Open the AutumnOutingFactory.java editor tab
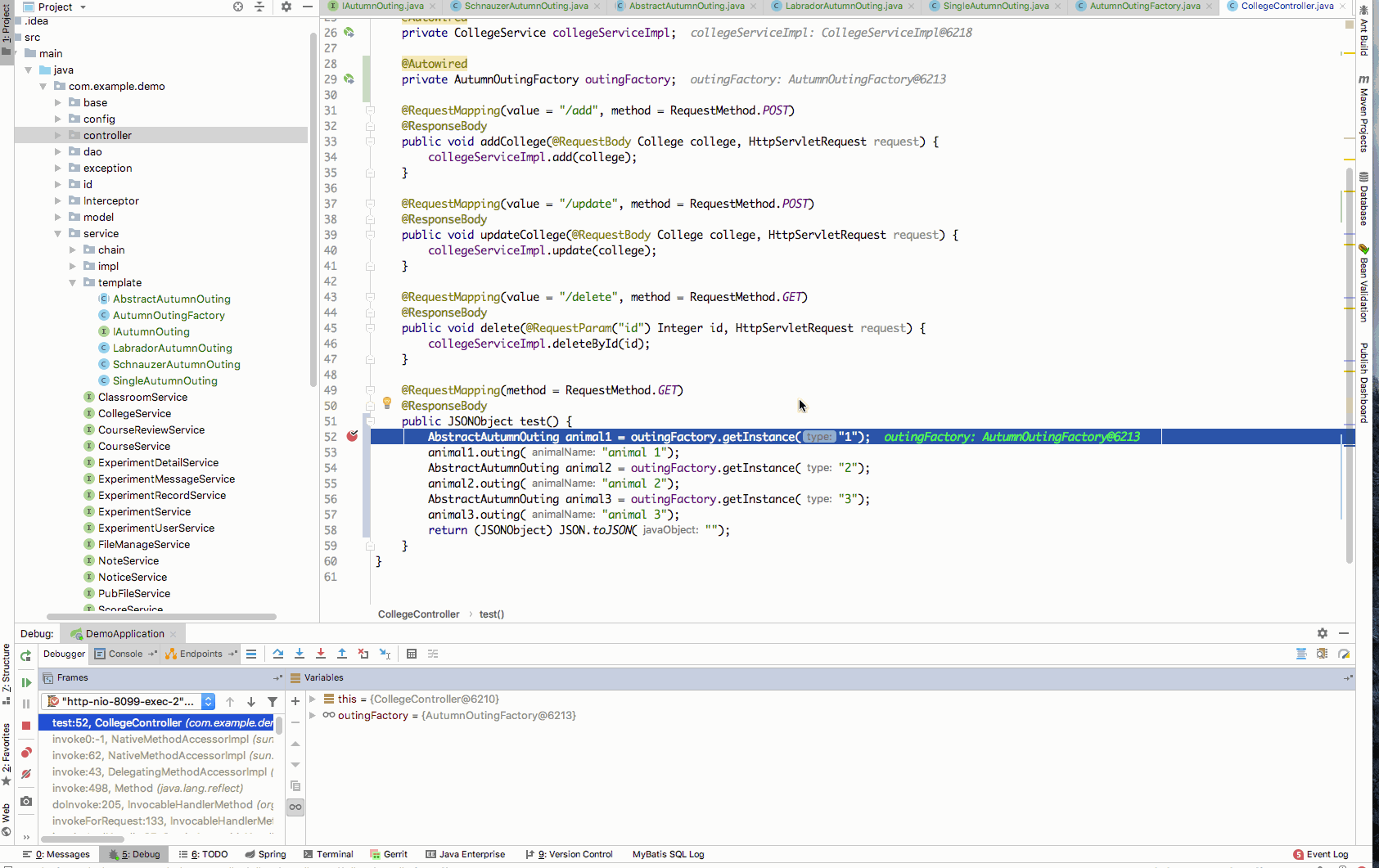 tap(1145, 6)
